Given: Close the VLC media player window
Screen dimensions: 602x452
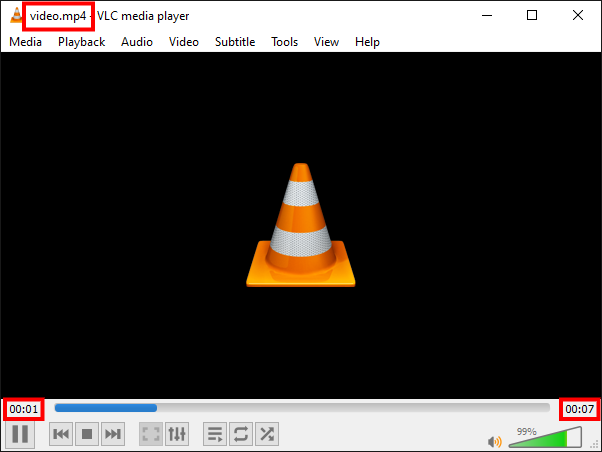Looking at the screenshot, I should tap(578, 15).
